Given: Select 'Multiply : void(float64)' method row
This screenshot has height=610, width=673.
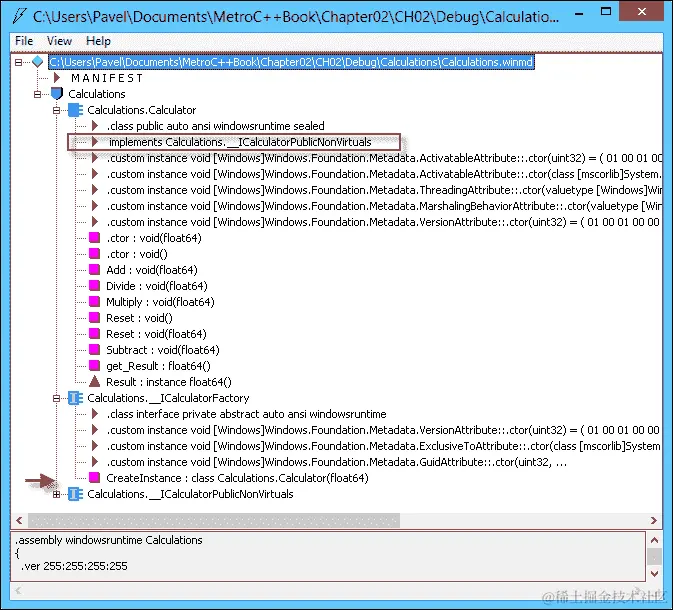Looking at the screenshot, I should coord(160,302).
